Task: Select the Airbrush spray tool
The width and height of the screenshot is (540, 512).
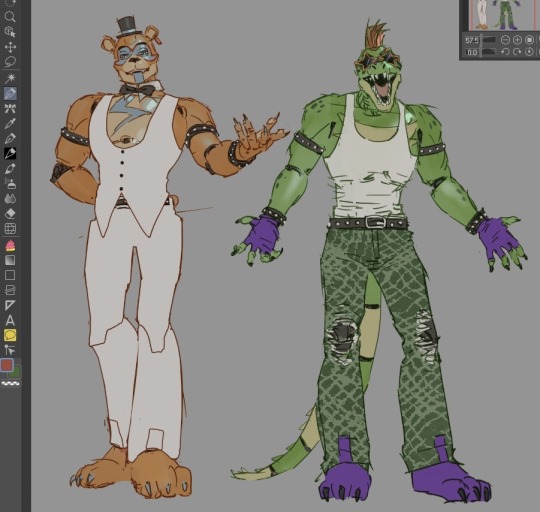Action: [x=10, y=184]
